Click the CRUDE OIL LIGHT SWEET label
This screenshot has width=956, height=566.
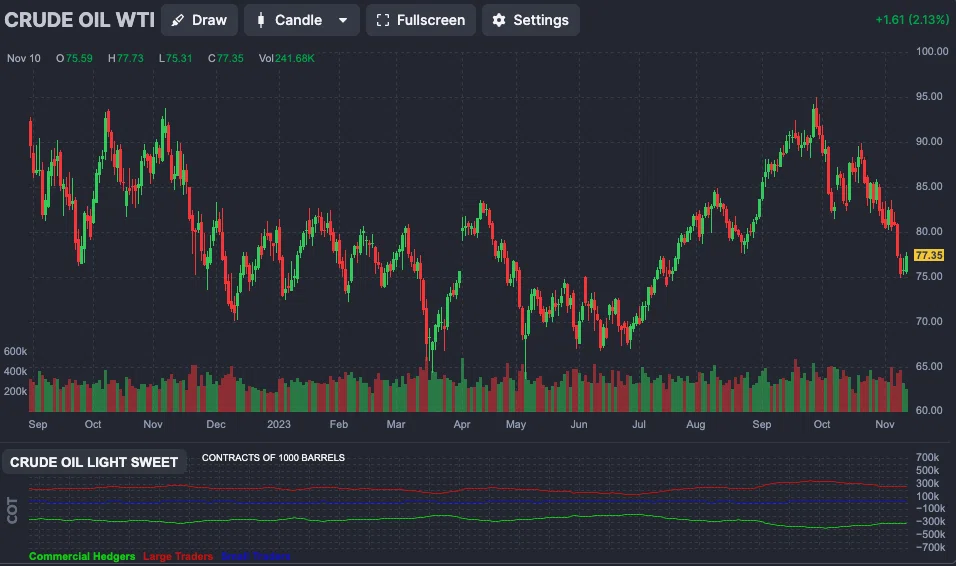click(x=94, y=462)
